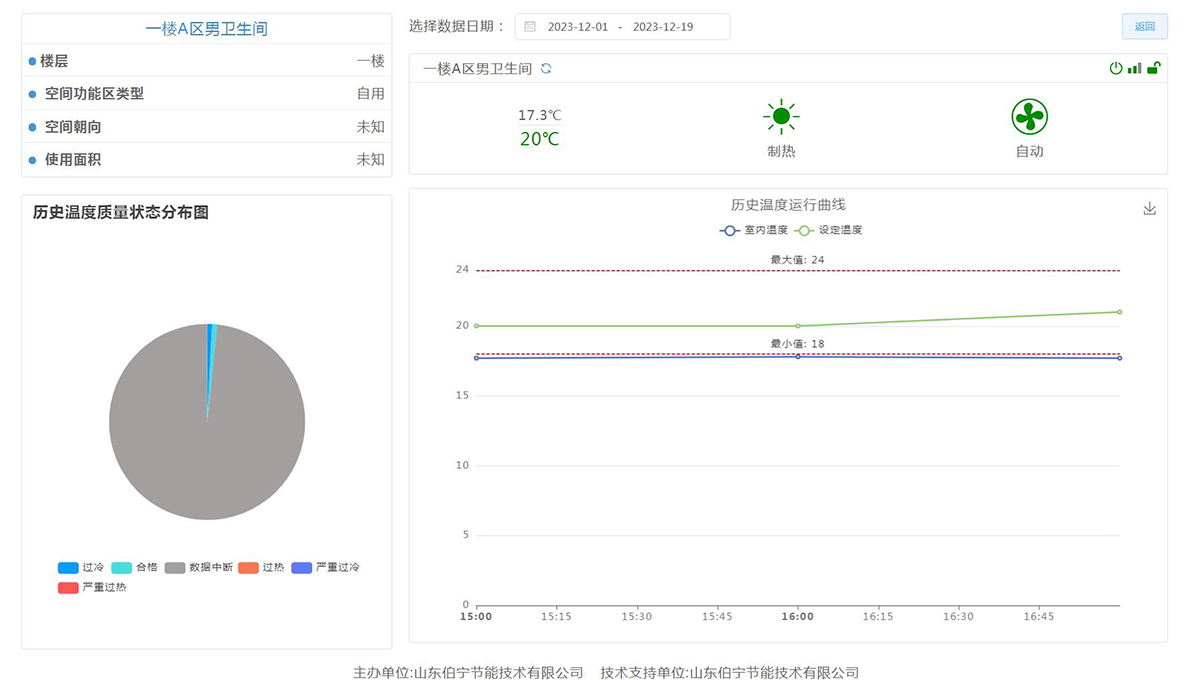Click the 技术支持单位 footer text

(x=730, y=673)
